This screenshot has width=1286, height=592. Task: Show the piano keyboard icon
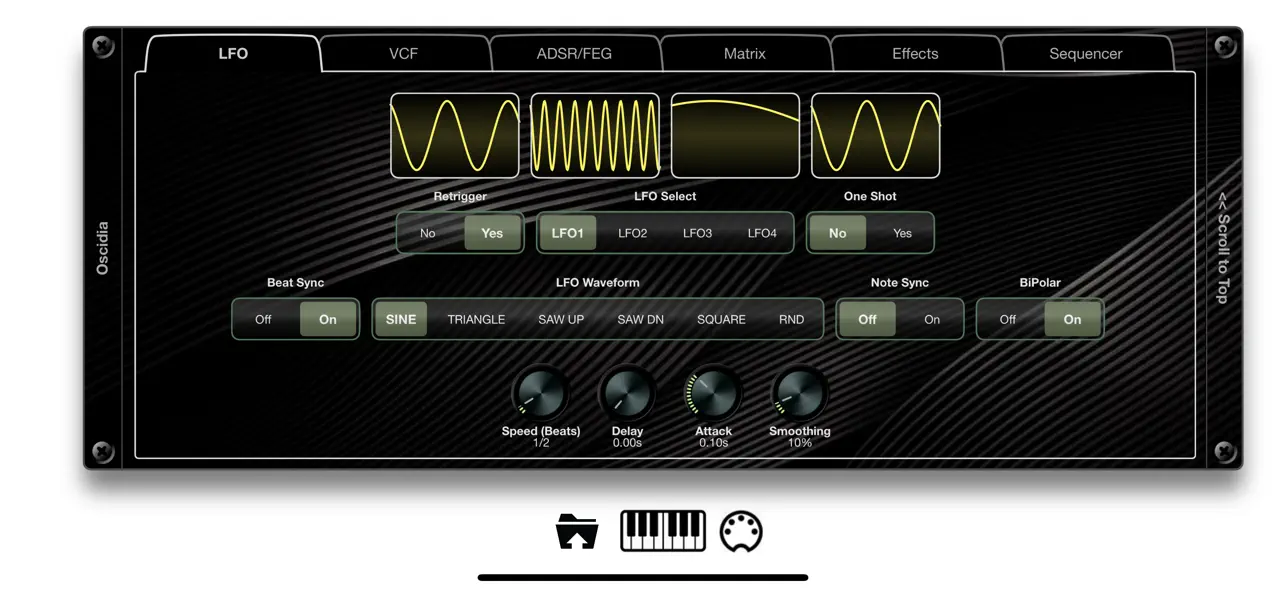pos(663,531)
